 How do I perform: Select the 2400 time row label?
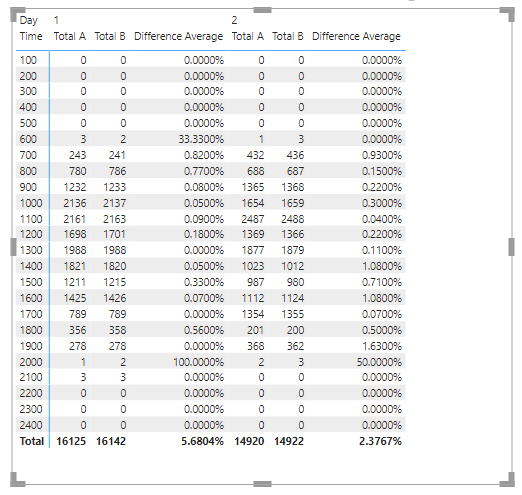31,425
